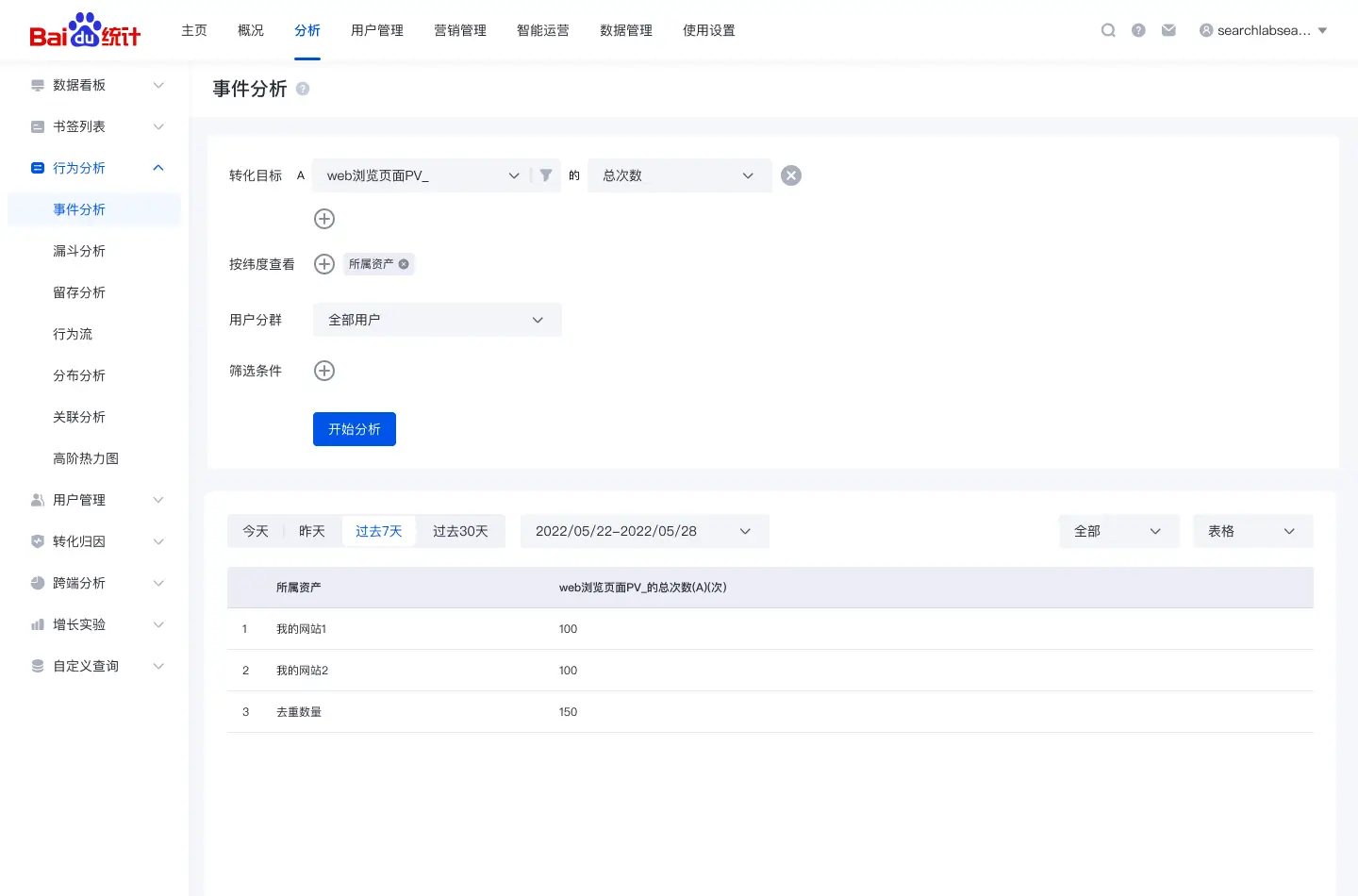Click the filter funnel icon for event A
The height and width of the screenshot is (896, 1358).
click(546, 175)
